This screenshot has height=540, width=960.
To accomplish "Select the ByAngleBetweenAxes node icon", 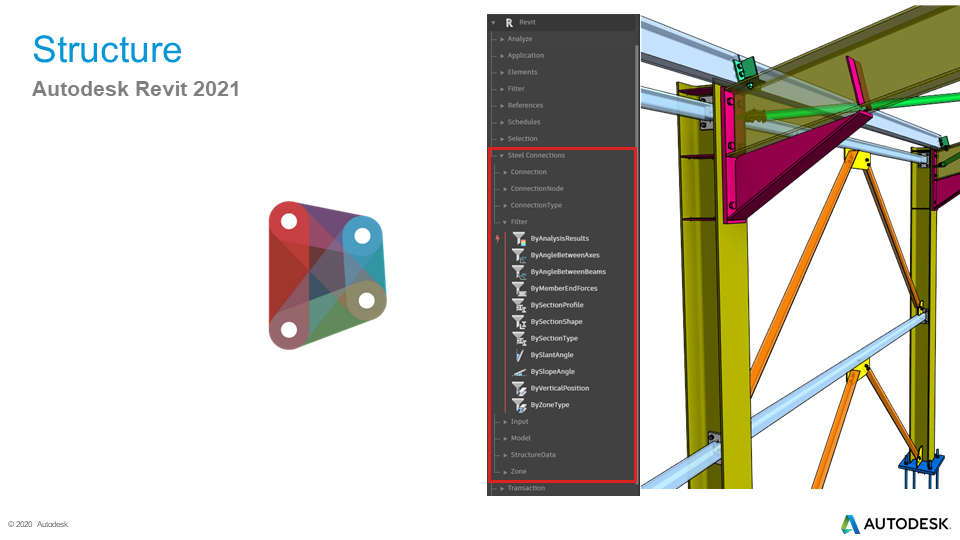I will pos(519,255).
